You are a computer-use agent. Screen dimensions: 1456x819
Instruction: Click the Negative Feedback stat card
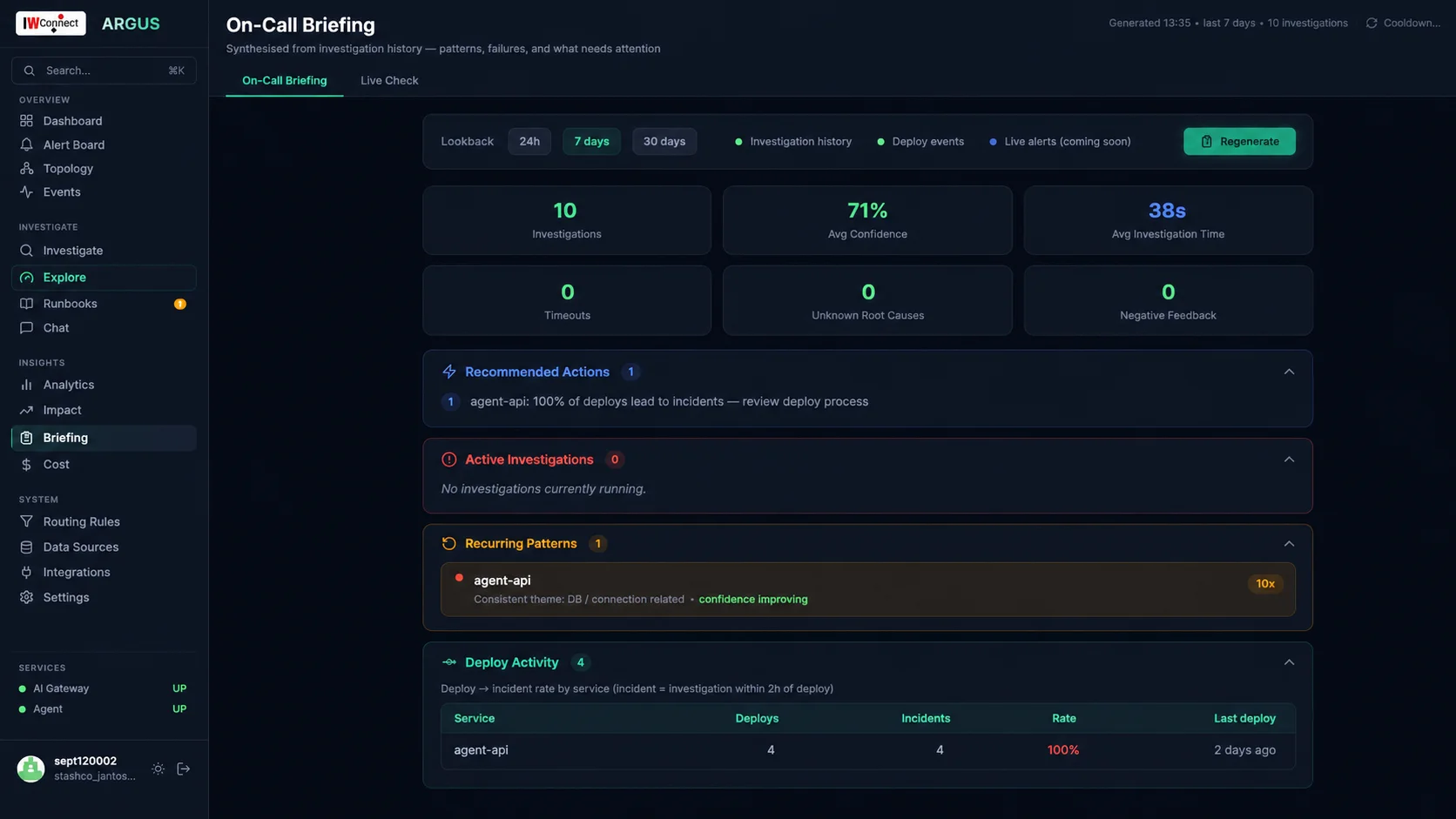point(1168,301)
